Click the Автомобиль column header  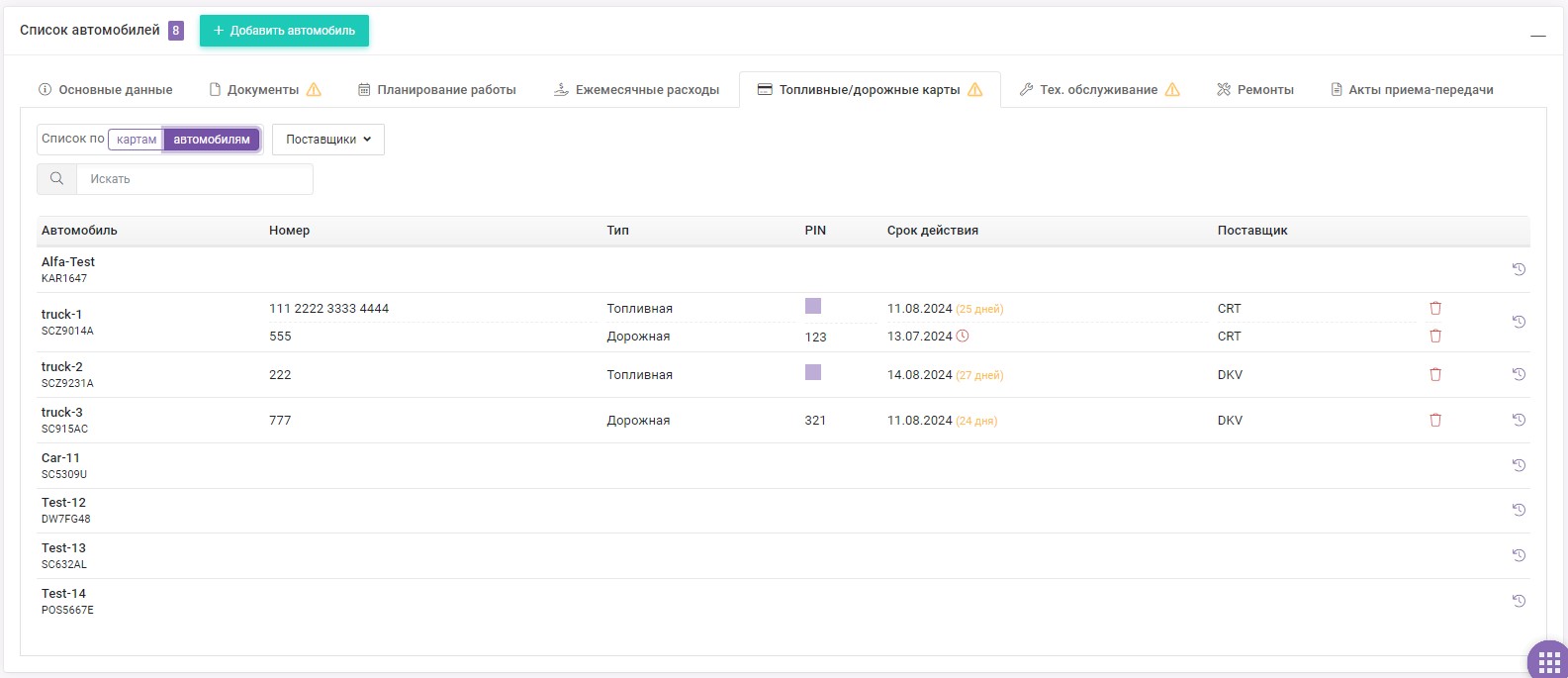click(79, 231)
